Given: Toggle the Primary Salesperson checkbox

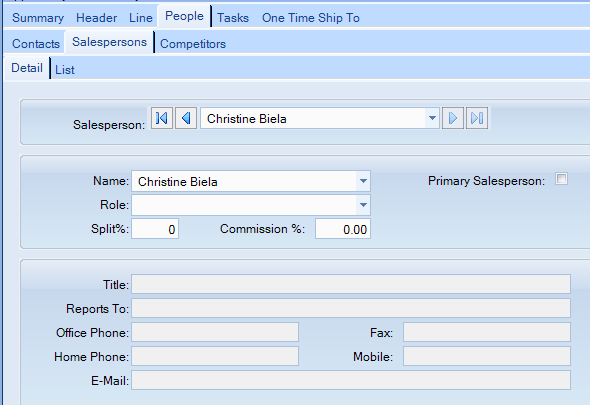Looking at the screenshot, I should click(x=561, y=178).
